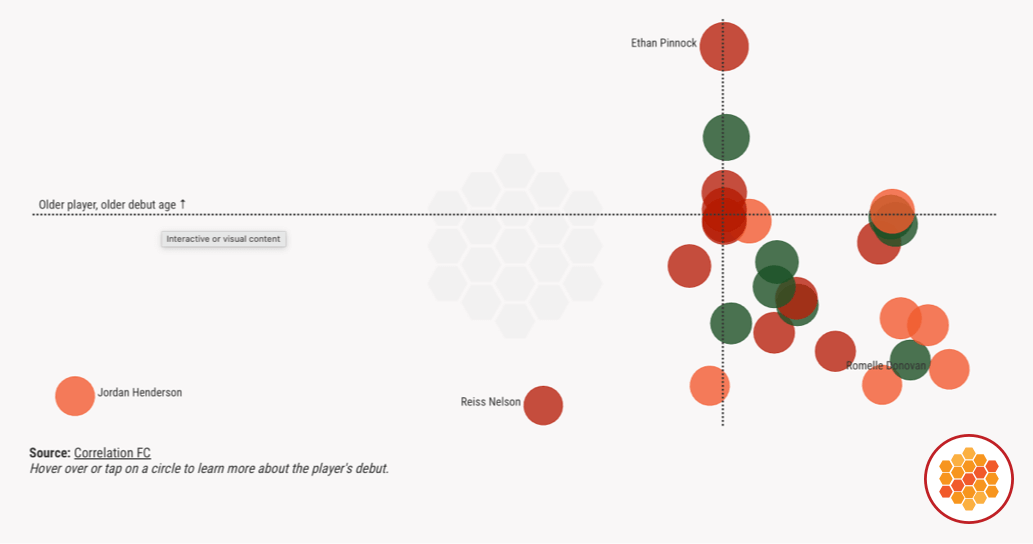The image size is (1033, 544).
Task: Click the honeycomb logo badge in corner
Action: pyautogui.click(x=969, y=479)
